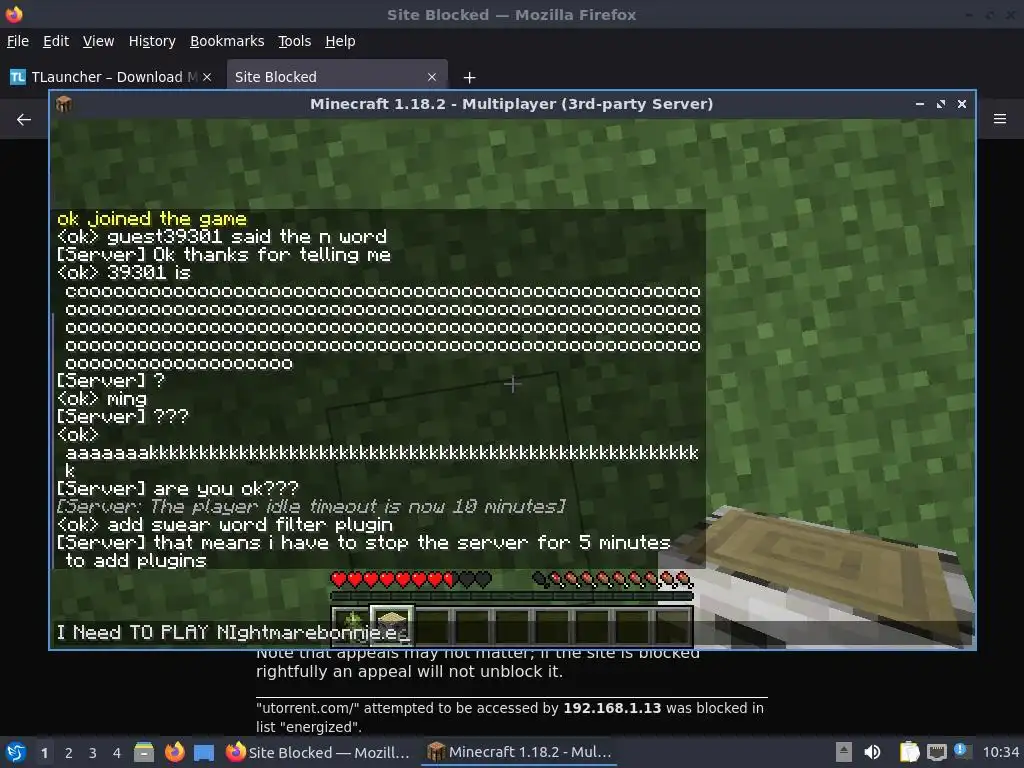Image resolution: width=1024 pixels, height=768 pixels.
Task: Open Firefox Bookmarks menu
Action: [227, 41]
